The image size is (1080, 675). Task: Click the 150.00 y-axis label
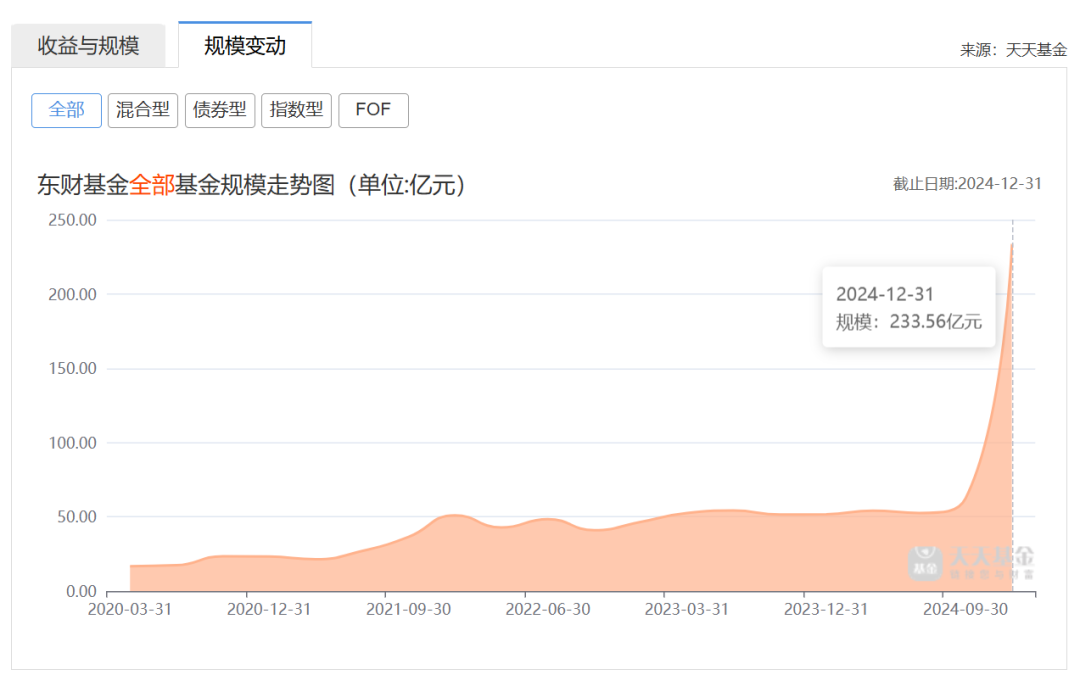72,368
